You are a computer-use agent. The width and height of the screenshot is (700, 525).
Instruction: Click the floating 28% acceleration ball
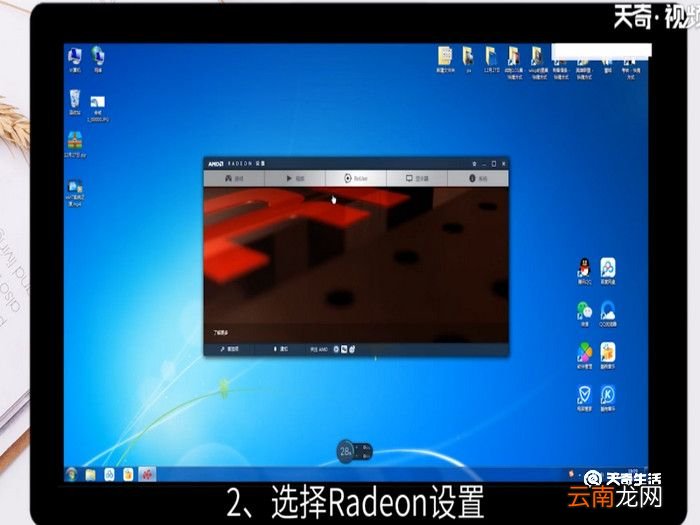(345, 451)
